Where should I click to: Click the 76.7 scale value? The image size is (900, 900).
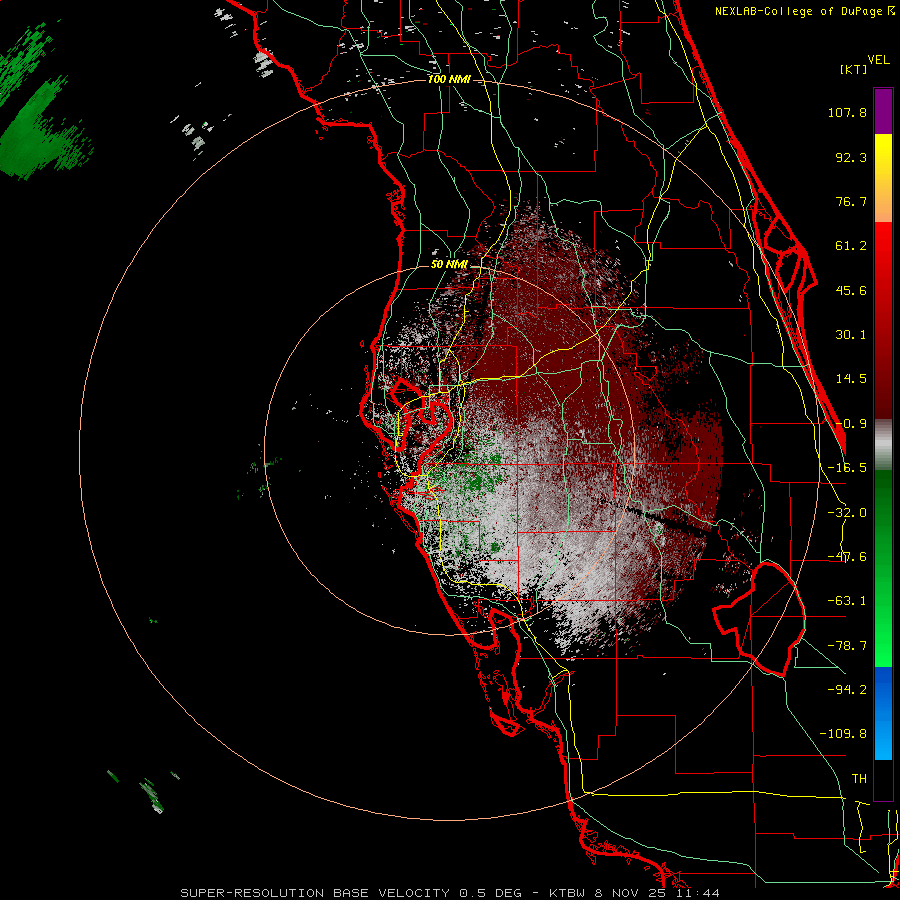851,201
